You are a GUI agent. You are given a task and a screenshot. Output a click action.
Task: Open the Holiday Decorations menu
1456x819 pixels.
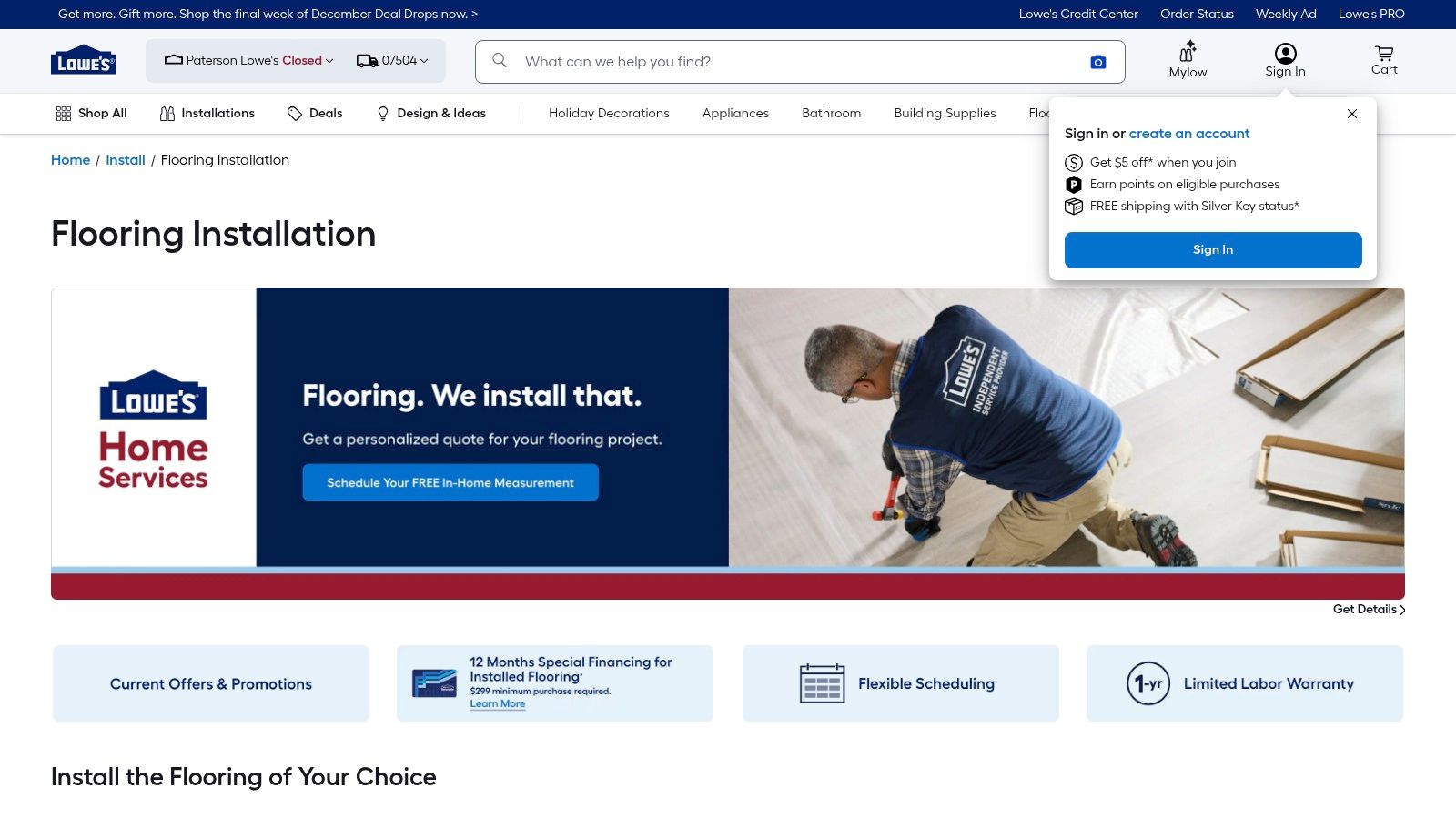click(608, 113)
